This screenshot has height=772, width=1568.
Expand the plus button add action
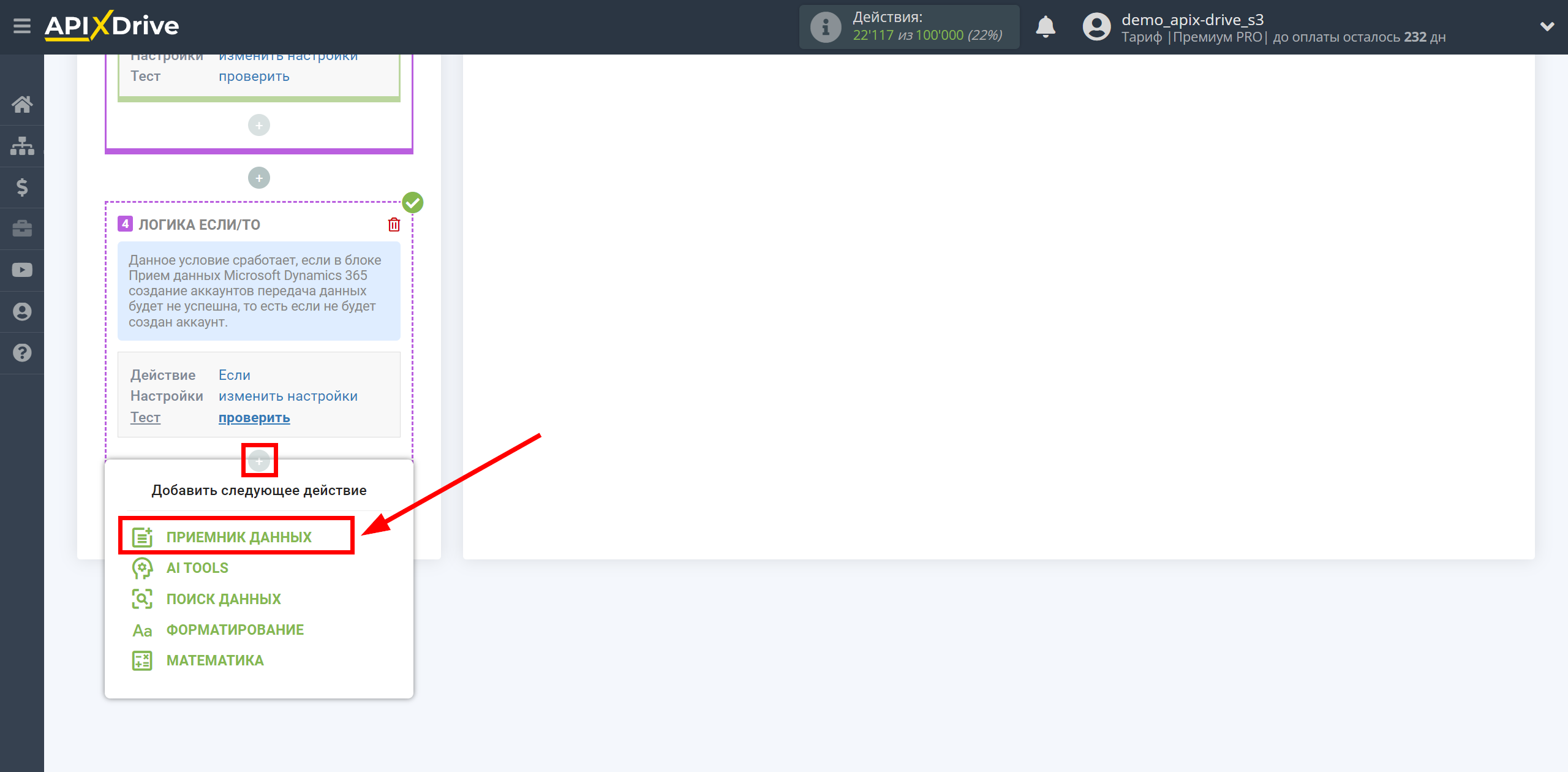[x=259, y=461]
